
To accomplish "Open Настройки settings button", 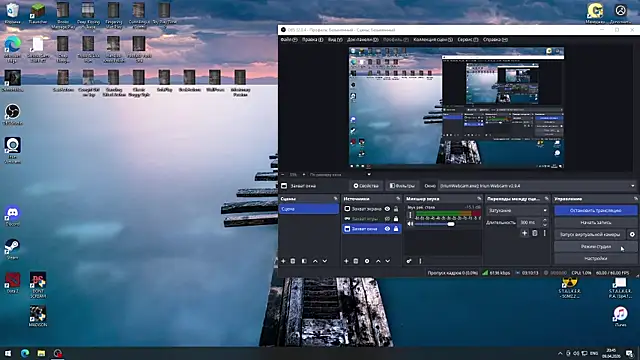I will (x=596, y=258).
